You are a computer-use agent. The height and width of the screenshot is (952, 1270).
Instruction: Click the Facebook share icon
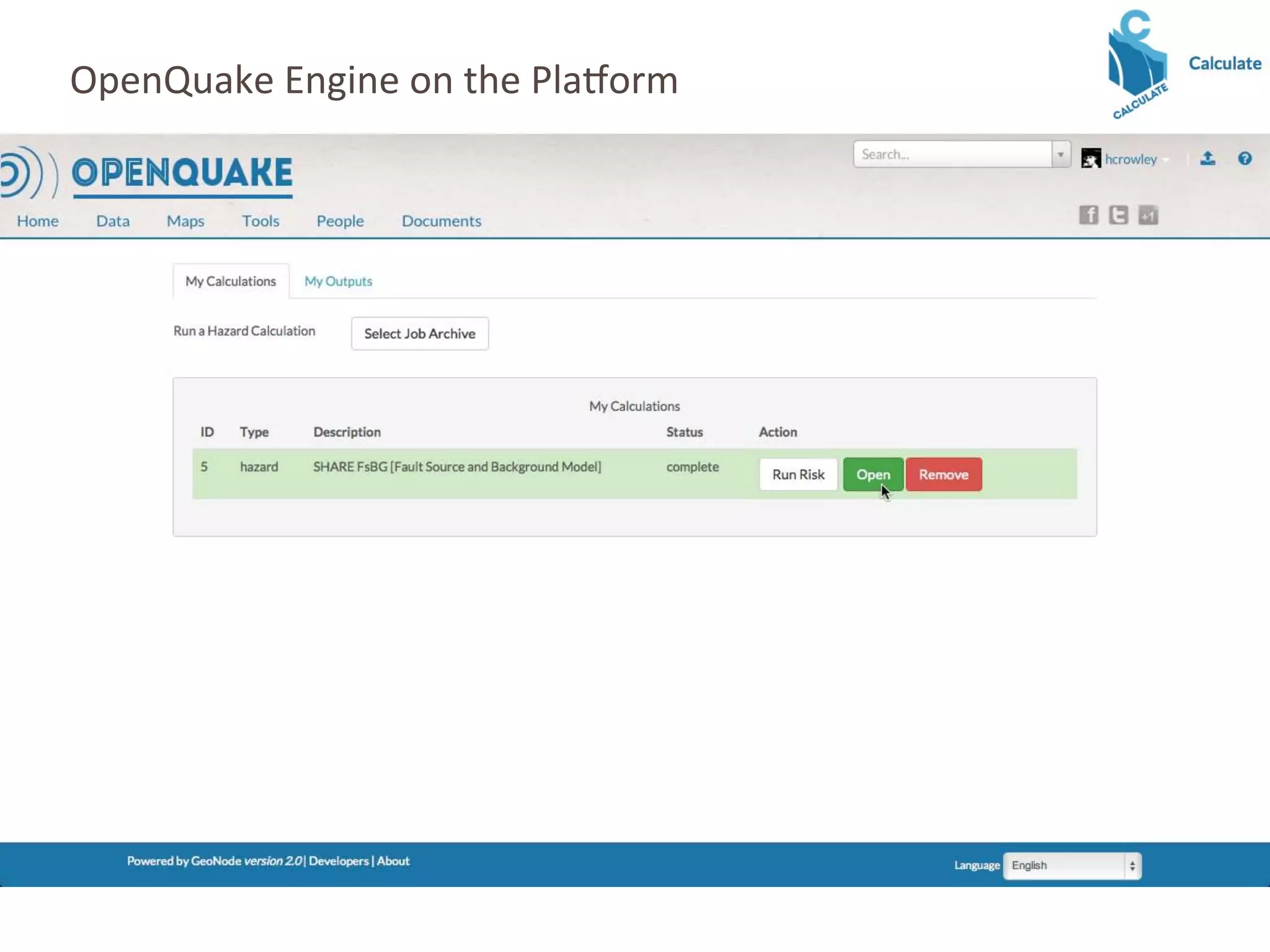(1088, 215)
